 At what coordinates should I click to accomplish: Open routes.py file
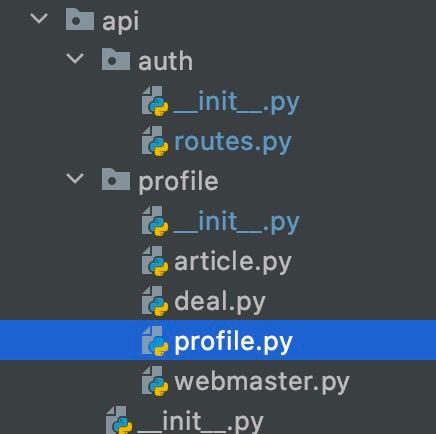[x=233, y=143]
